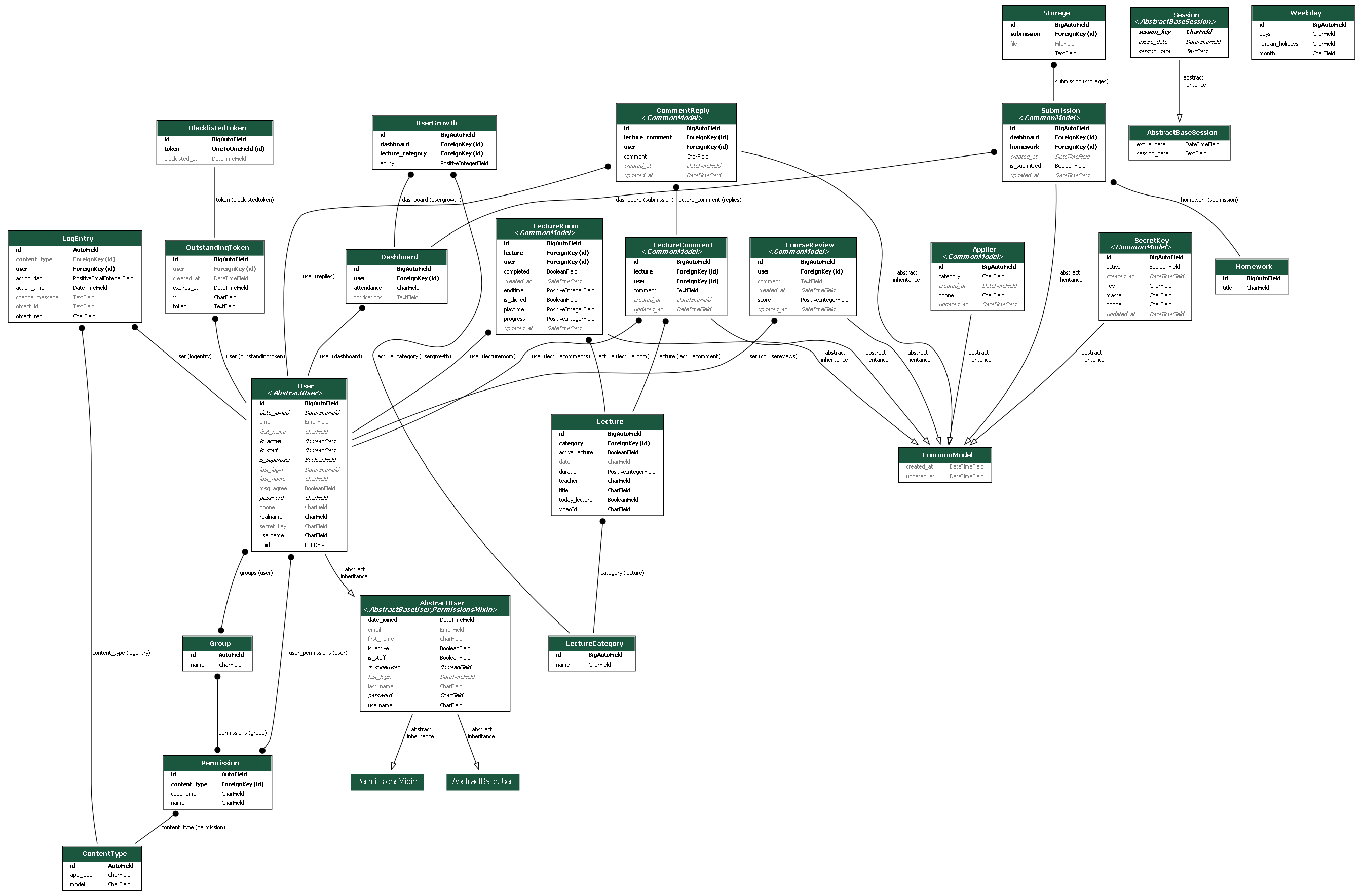This screenshot has width=1363, height=896.
Task: Click the Storage model header
Action: (1055, 13)
